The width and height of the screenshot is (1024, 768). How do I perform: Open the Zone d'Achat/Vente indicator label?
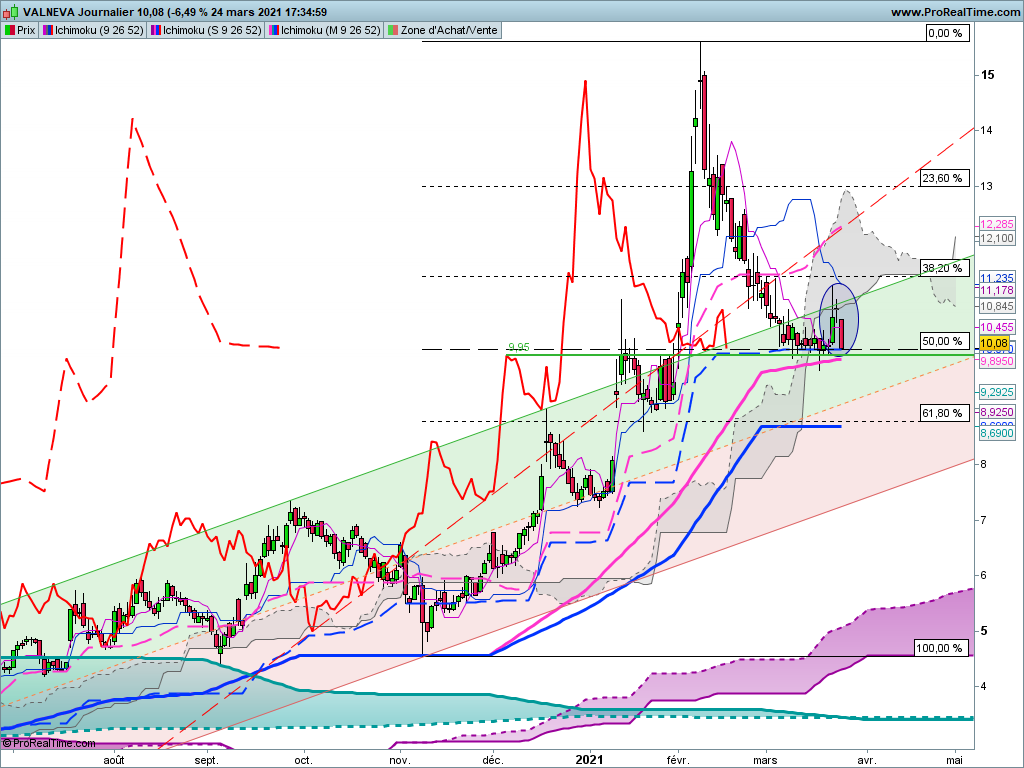click(443, 30)
